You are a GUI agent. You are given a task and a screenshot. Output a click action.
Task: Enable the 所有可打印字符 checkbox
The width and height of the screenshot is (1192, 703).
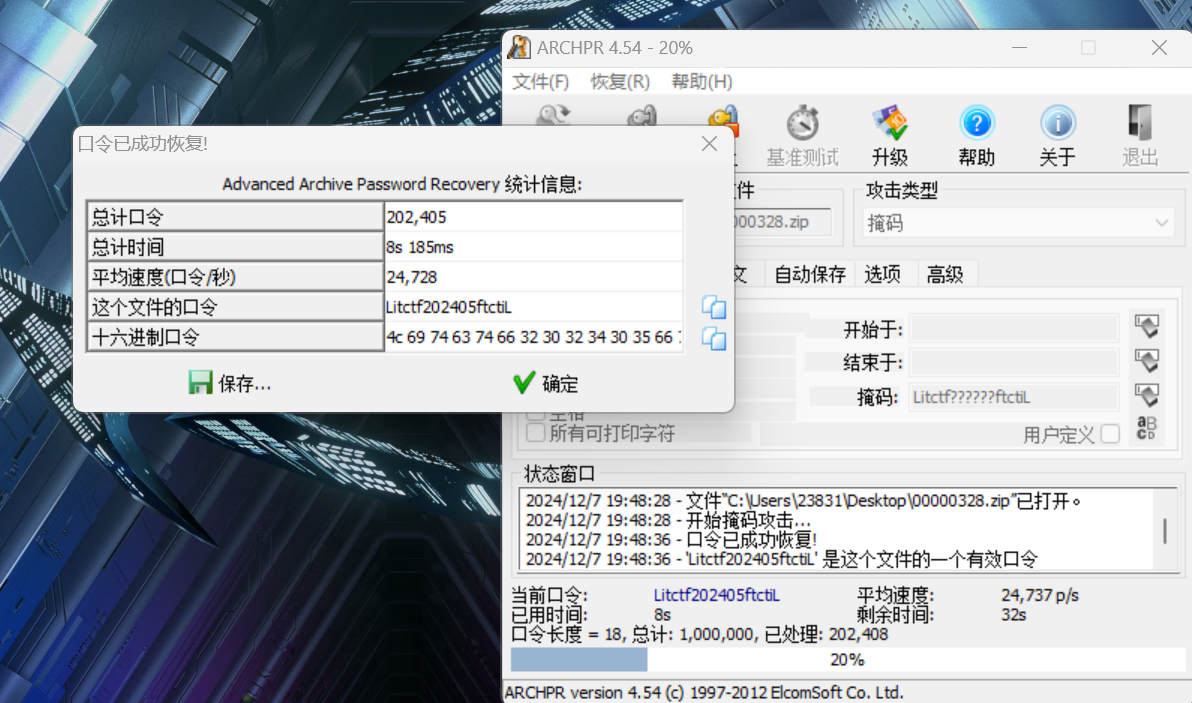coord(536,432)
